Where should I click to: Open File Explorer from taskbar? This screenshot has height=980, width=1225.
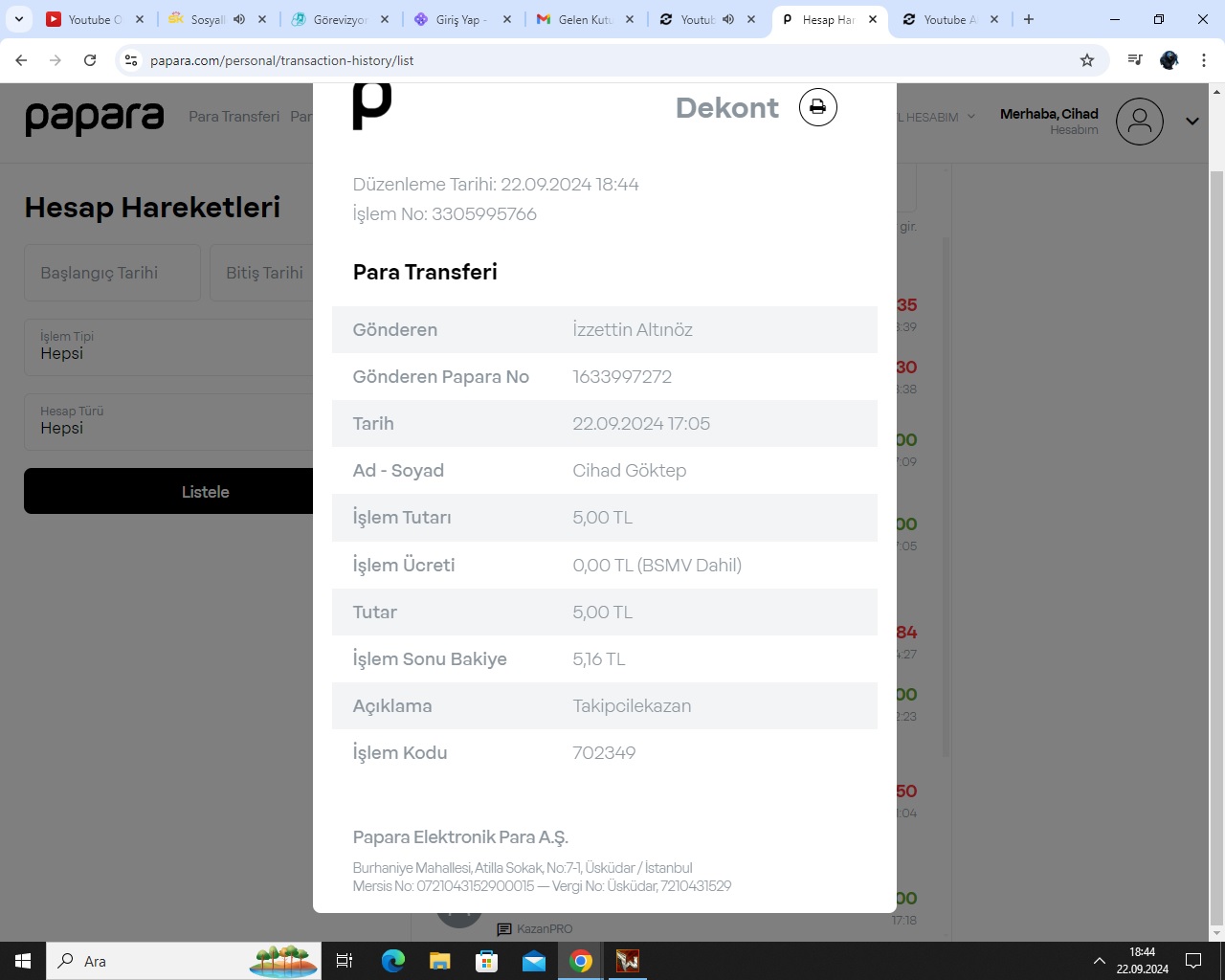coord(440,961)
